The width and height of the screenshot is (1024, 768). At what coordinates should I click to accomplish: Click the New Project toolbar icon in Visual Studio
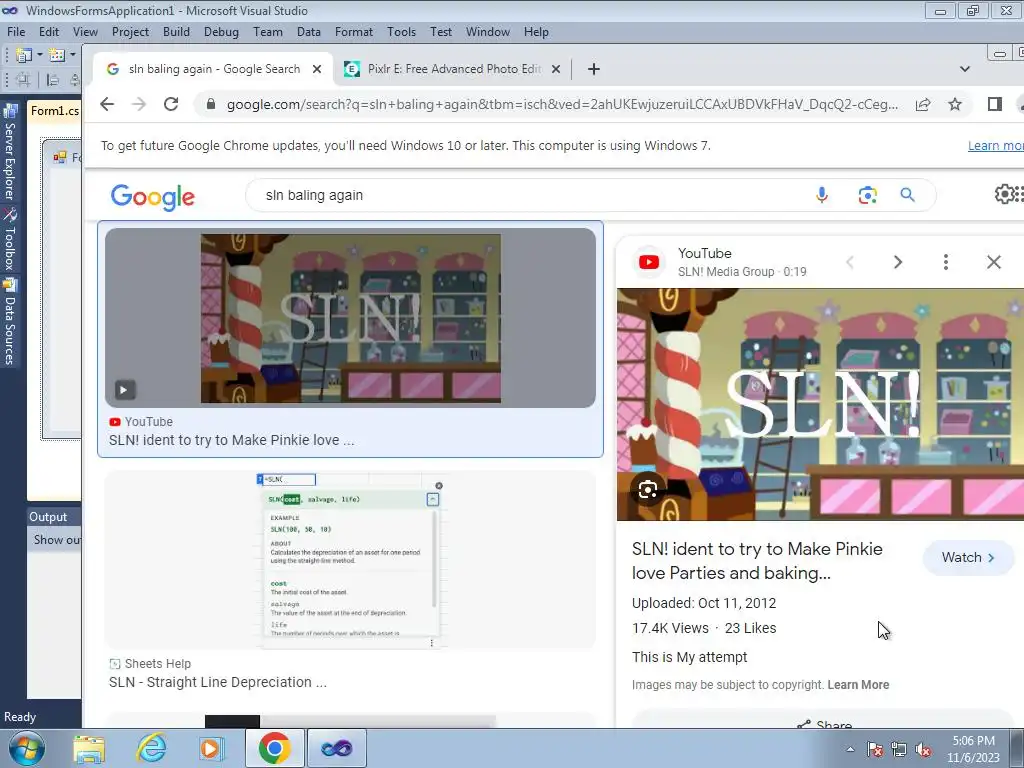tap(24, 56)
